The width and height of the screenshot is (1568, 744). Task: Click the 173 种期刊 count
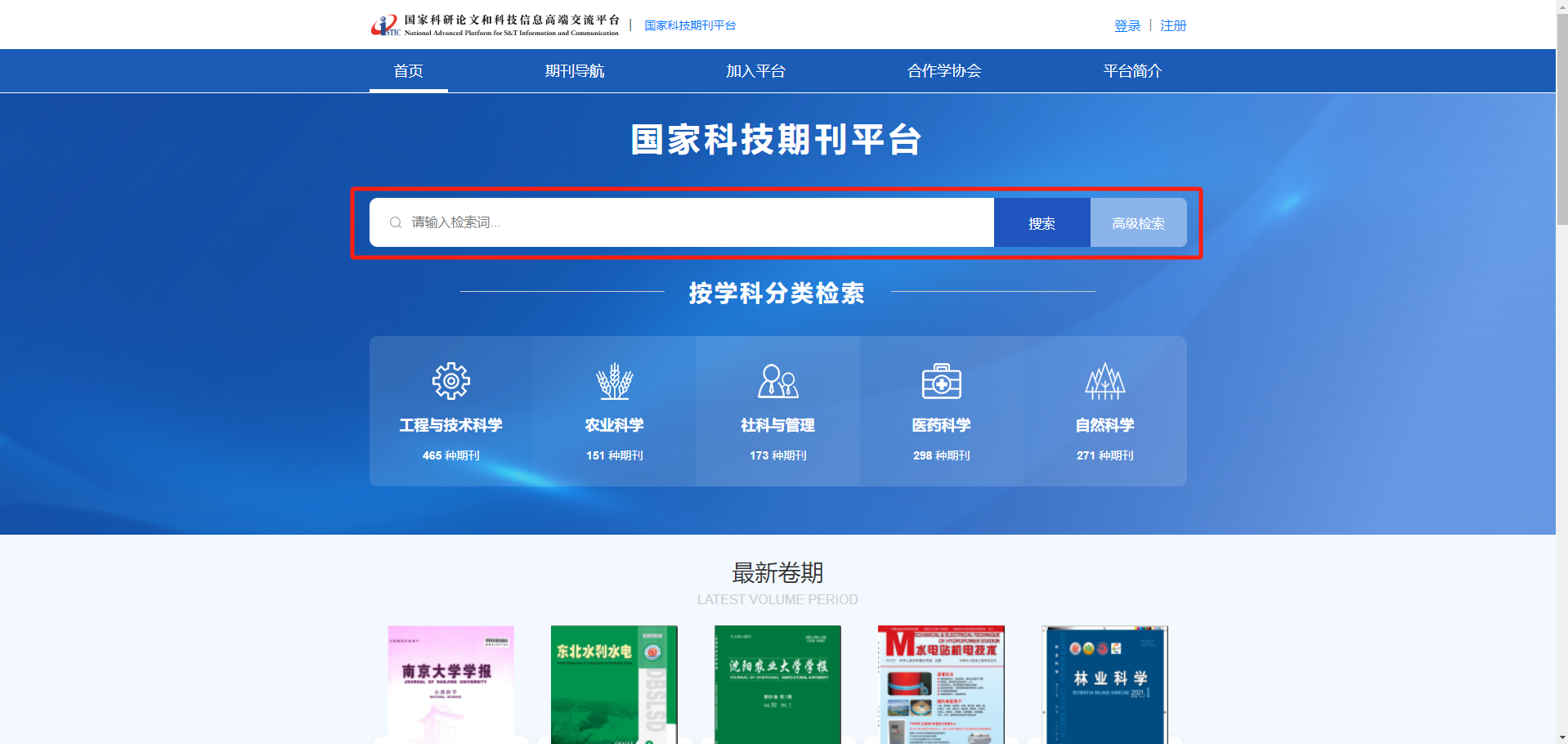coord(778,455)
